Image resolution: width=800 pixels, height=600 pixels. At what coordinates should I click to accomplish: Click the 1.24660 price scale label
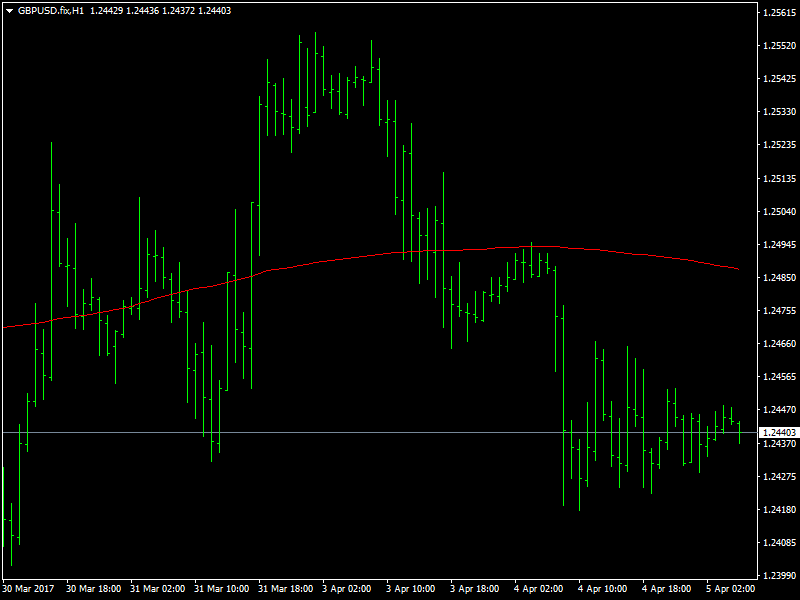(780, 344)
